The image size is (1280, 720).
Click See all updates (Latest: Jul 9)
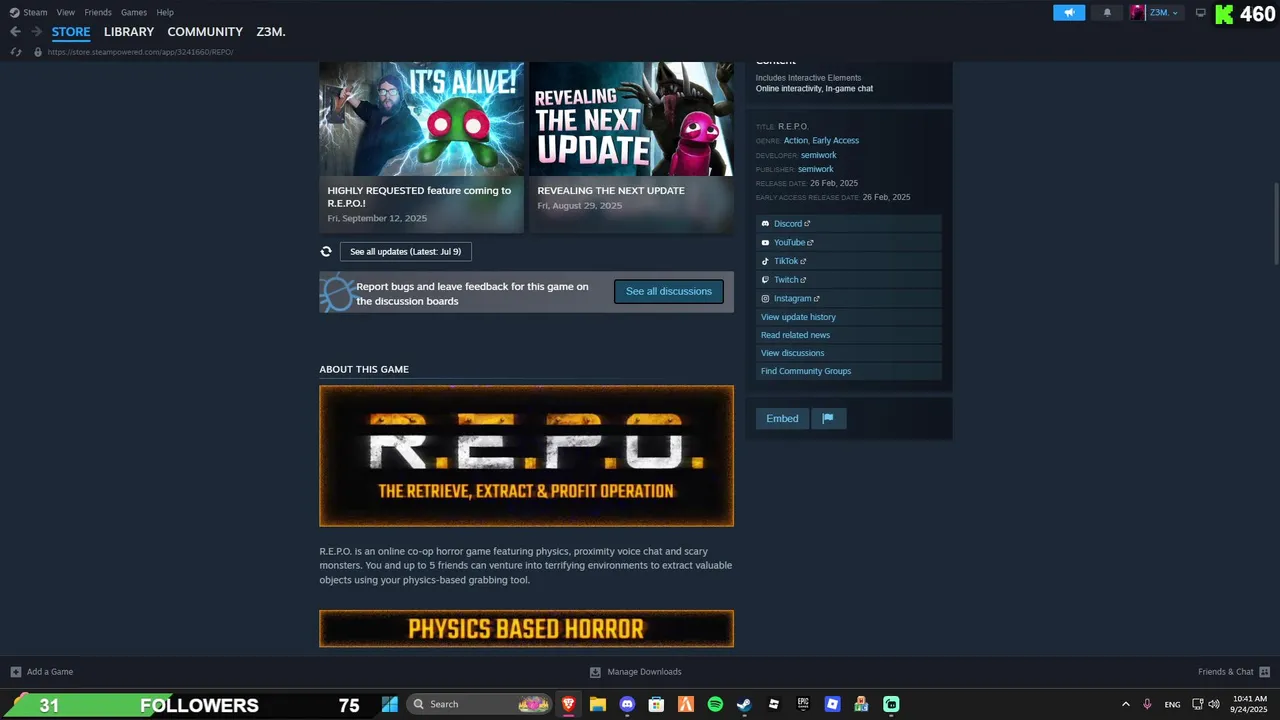coord(405,252)
